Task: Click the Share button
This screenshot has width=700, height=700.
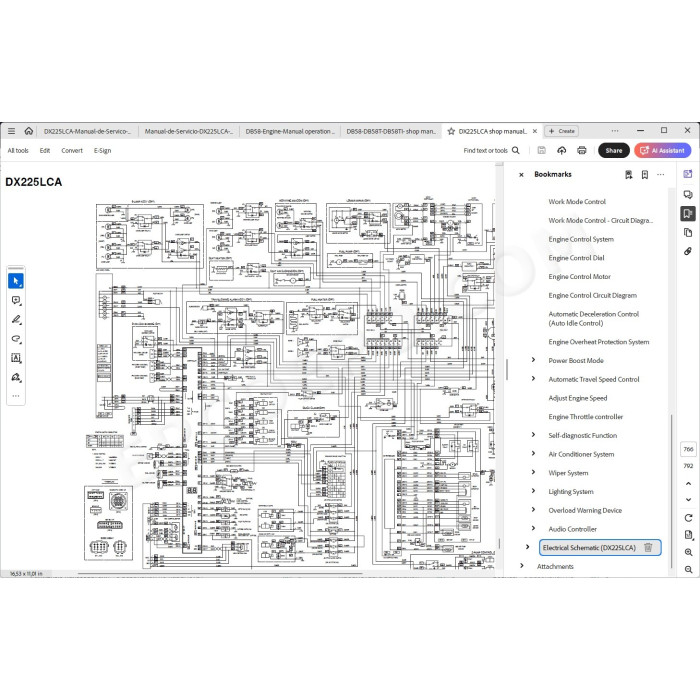Action: tap(614, 151)
